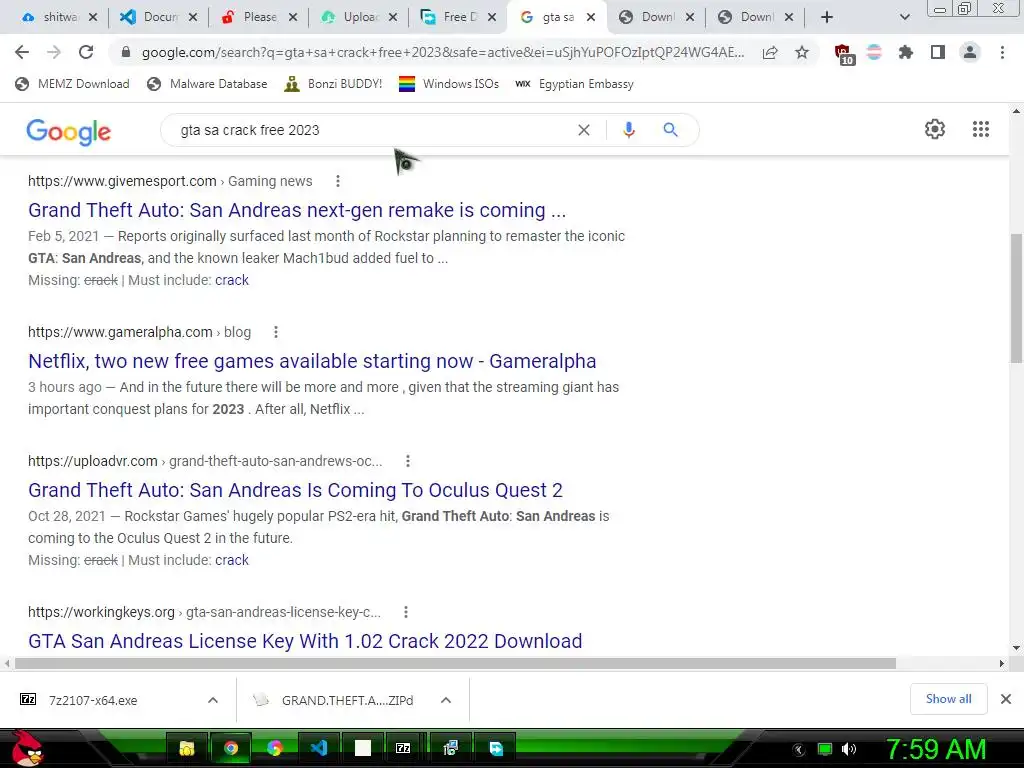Go to the Google logo homepage
Image resolution: width=1024 pixels, height=768 pixels.
[x=69, y=131]
